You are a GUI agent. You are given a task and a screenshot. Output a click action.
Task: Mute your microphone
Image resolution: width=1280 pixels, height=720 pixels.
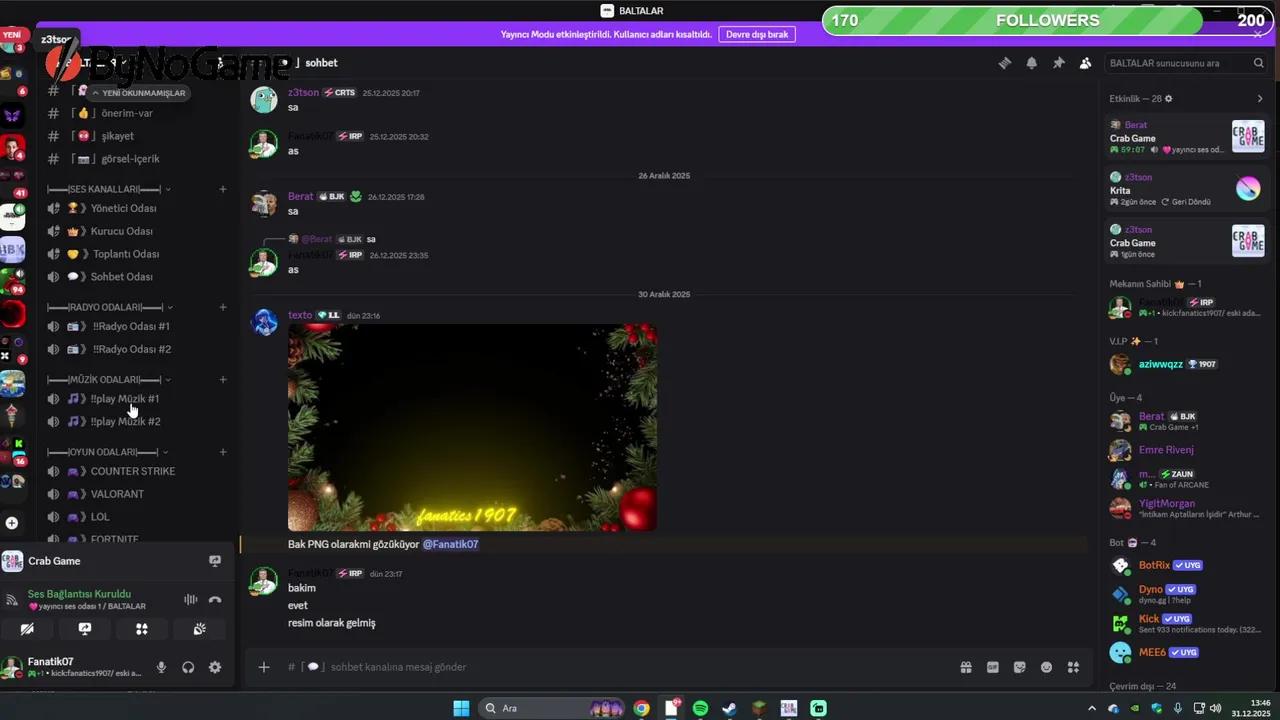161,667
